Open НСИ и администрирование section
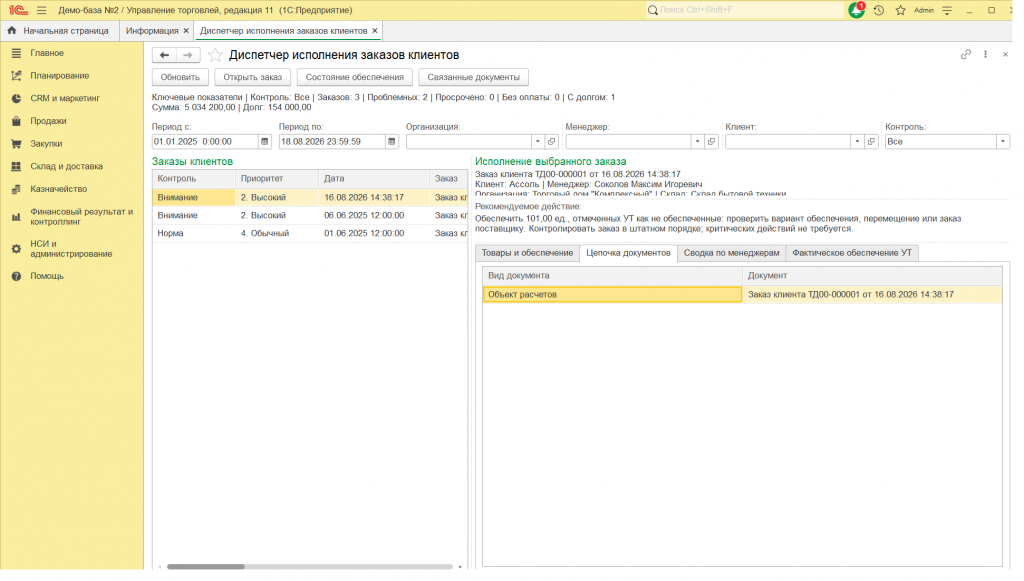This screenshot has height=581, width=1024. (x=72, y=251)
